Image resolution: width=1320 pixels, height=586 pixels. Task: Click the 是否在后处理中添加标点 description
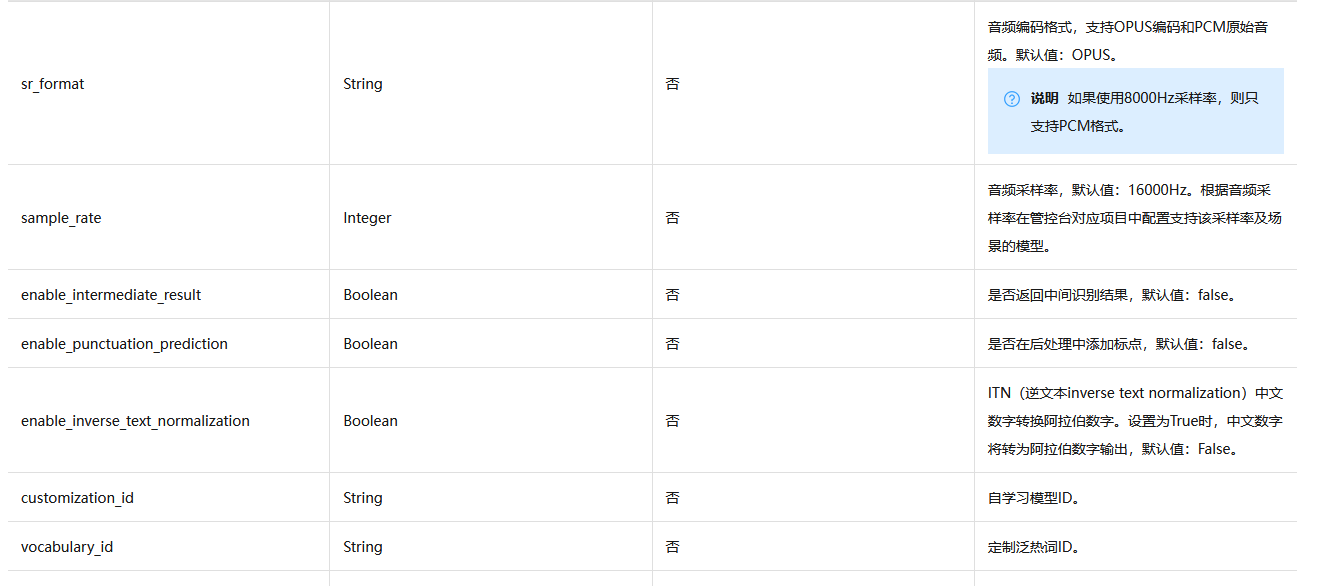pos(1118,344)
